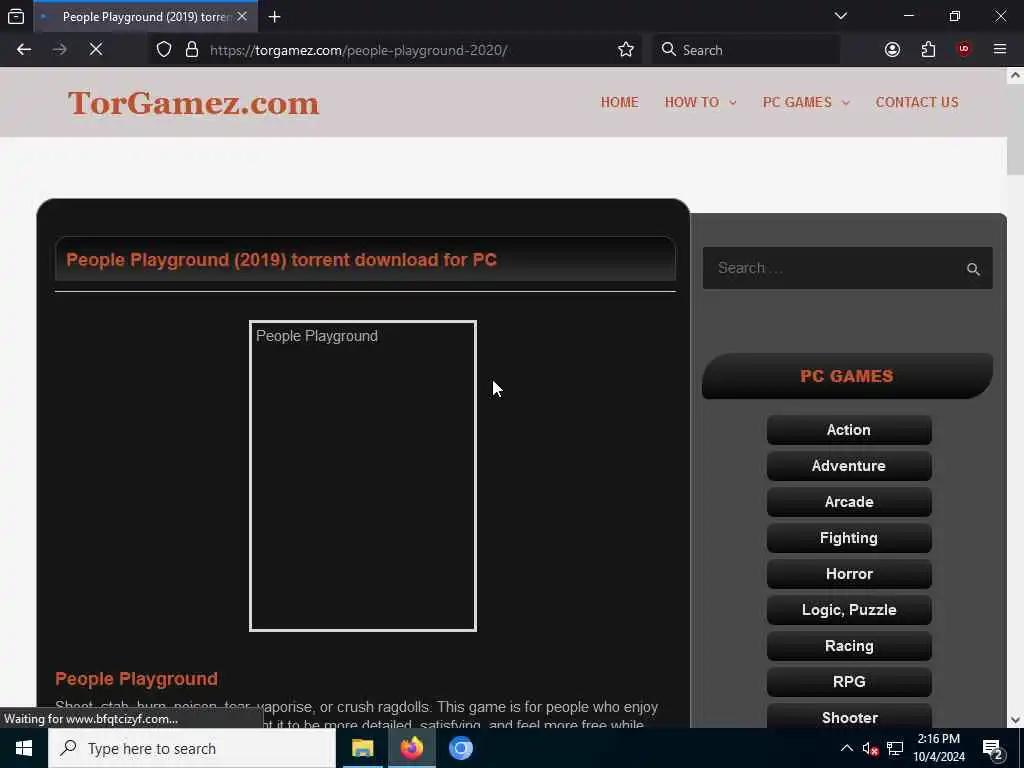Image resolution: width=1024 pixels, height=768 pixels.
Task: Click the Fighting category button
Action: point(849,537)
